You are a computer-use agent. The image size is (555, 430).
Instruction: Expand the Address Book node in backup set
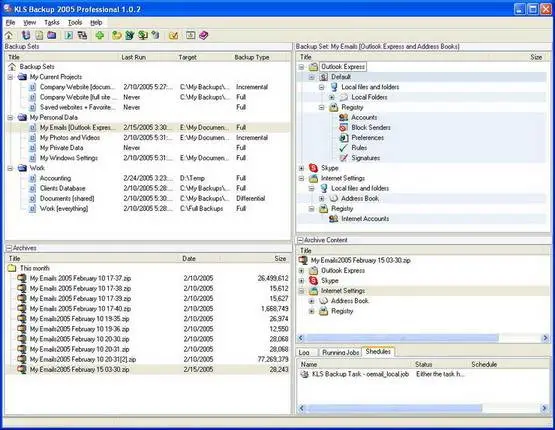[321, 199]
